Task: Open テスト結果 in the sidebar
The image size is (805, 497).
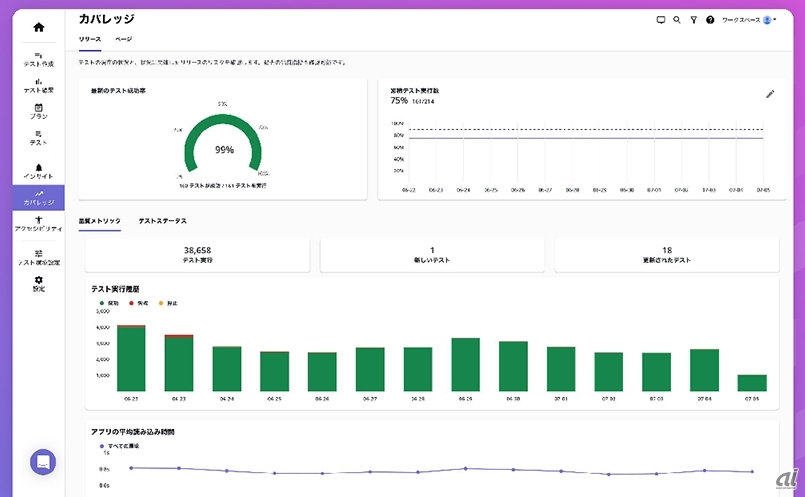Action: (x=38, y=85)
